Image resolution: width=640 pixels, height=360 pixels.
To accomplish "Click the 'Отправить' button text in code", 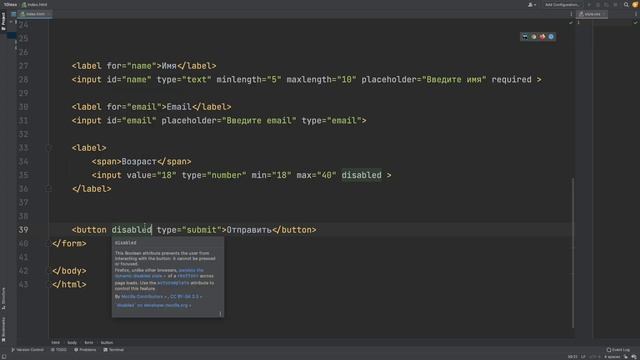I will tap(249, 230).
